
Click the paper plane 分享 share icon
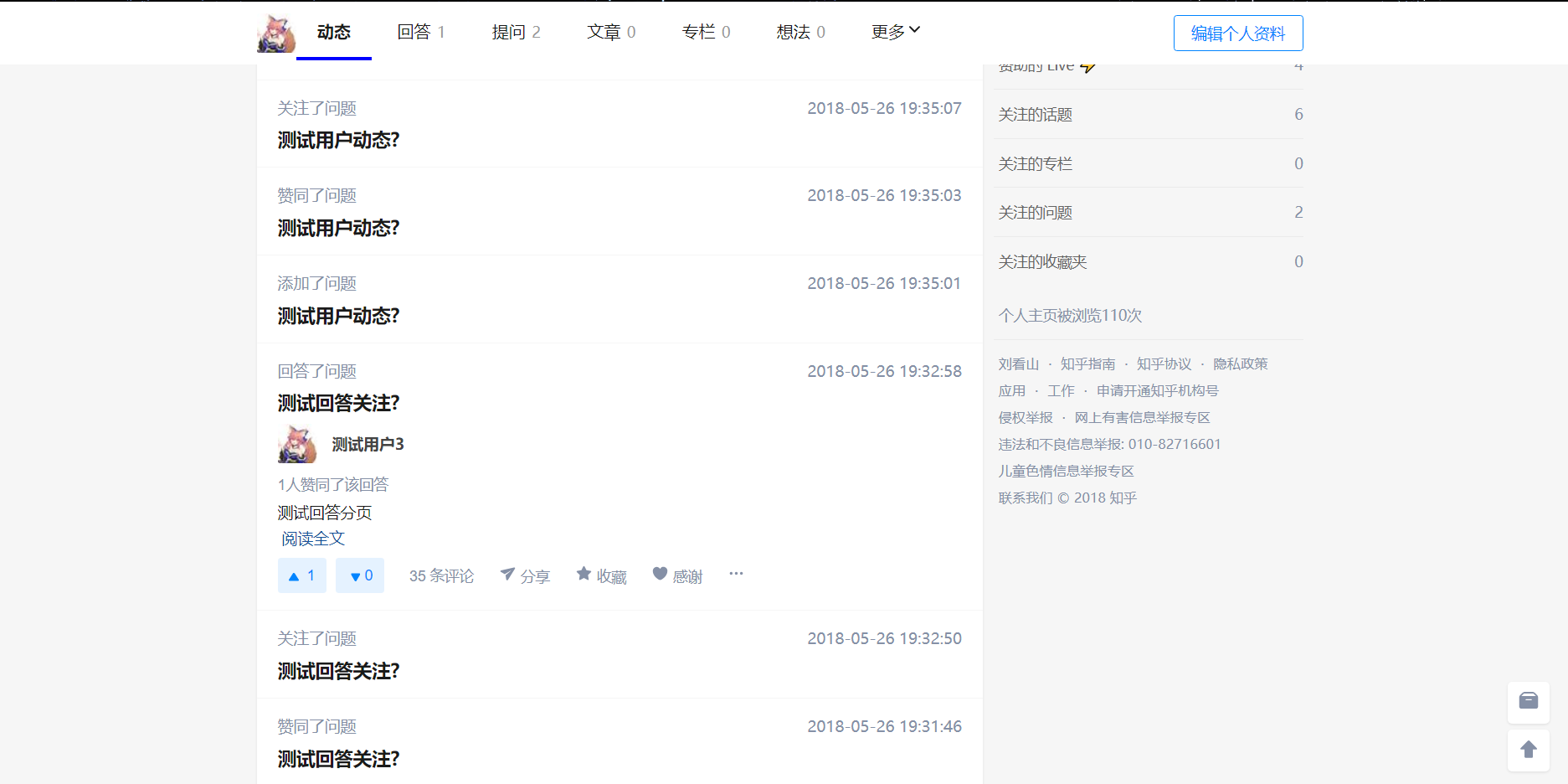[525, 575]
